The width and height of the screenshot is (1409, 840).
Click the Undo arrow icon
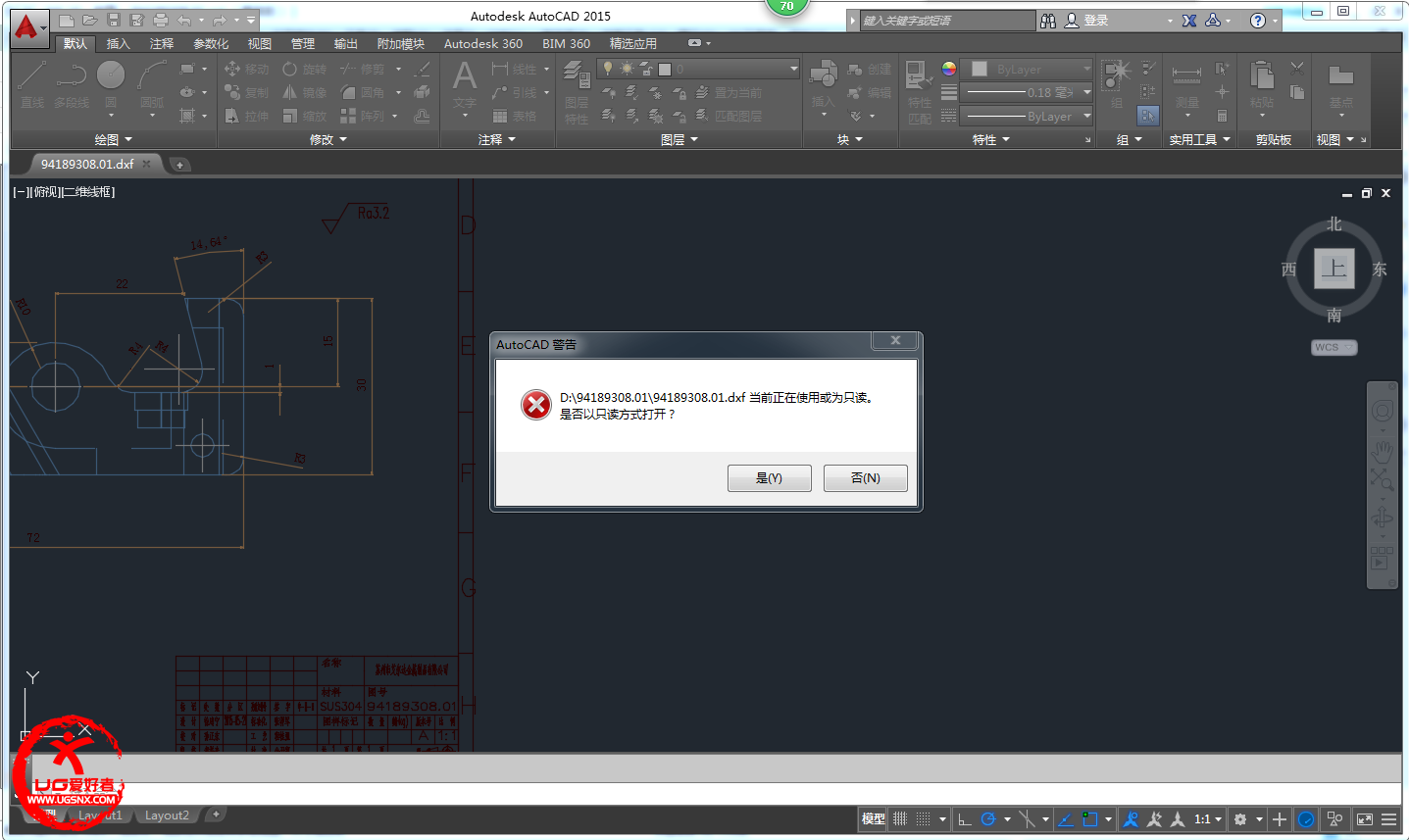(x=183, y=20)
